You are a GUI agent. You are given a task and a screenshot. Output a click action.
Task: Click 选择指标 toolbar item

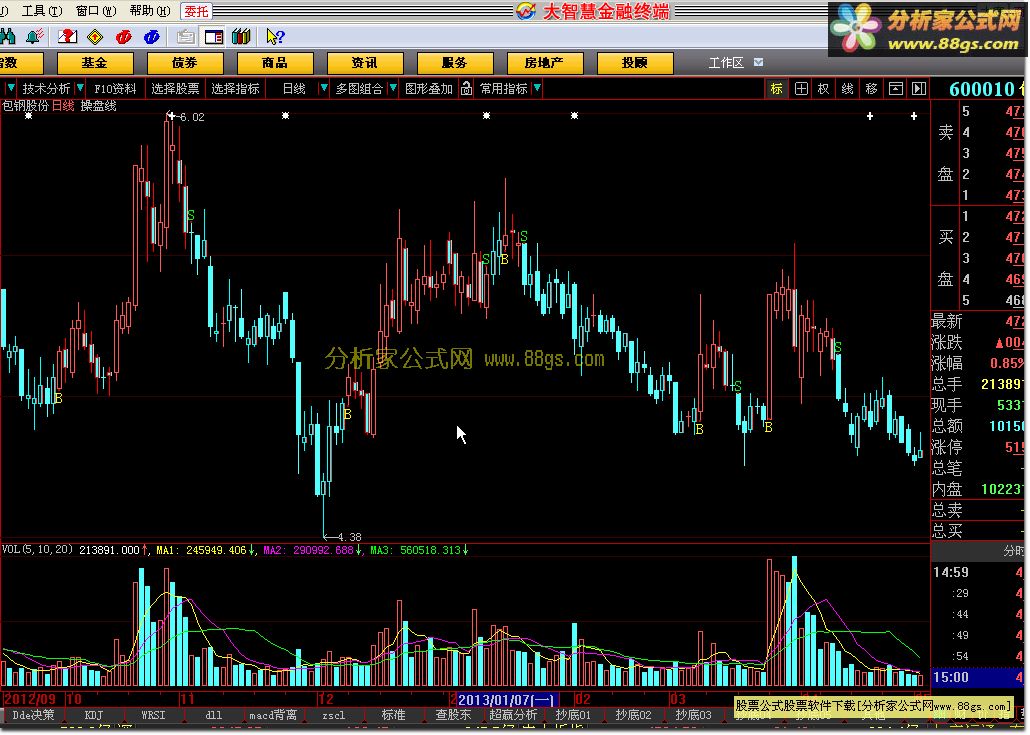point(235,88)
